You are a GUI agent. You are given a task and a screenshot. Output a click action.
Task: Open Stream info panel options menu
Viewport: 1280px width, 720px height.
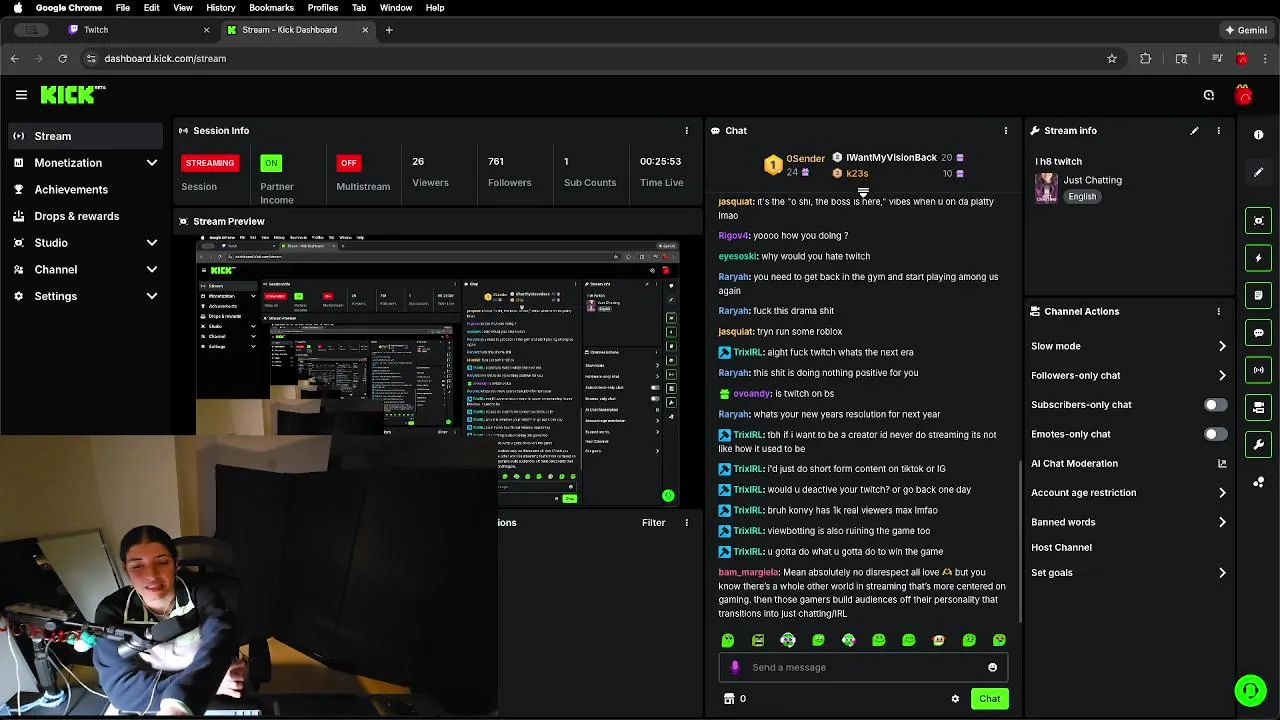(x=1218, y=131)
